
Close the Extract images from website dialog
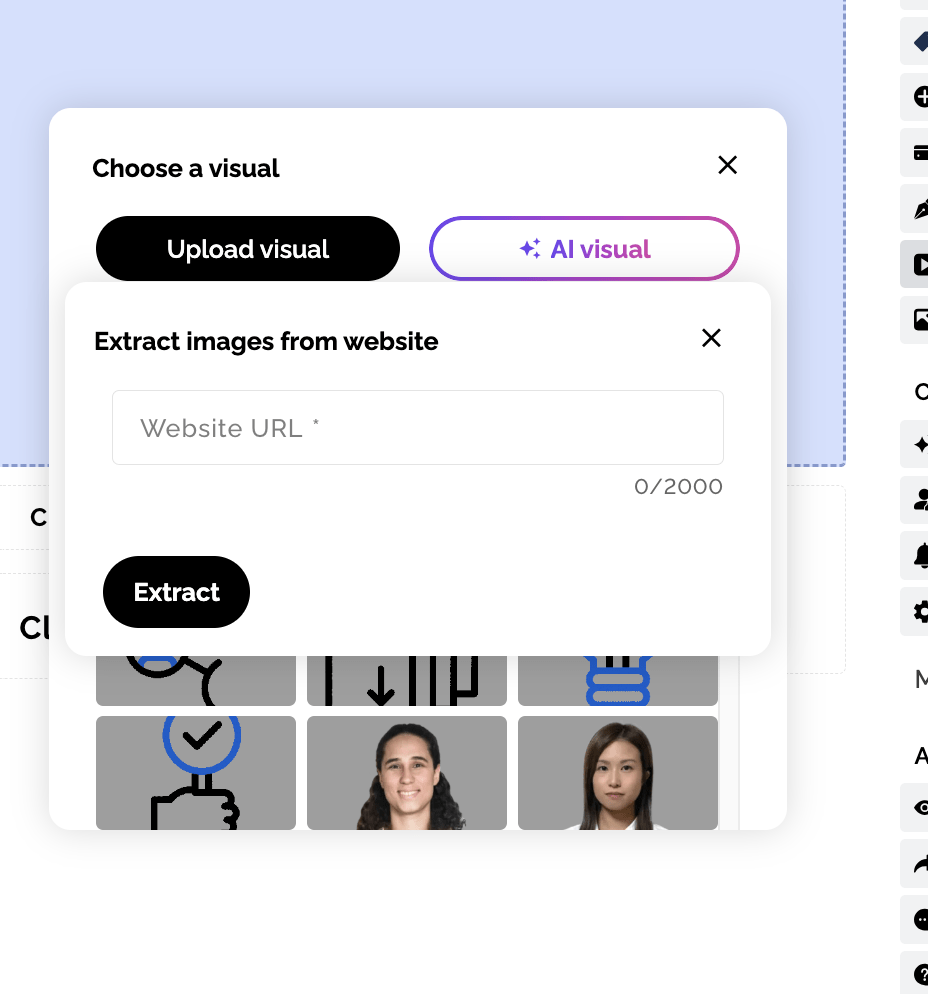tap(711, 338)
